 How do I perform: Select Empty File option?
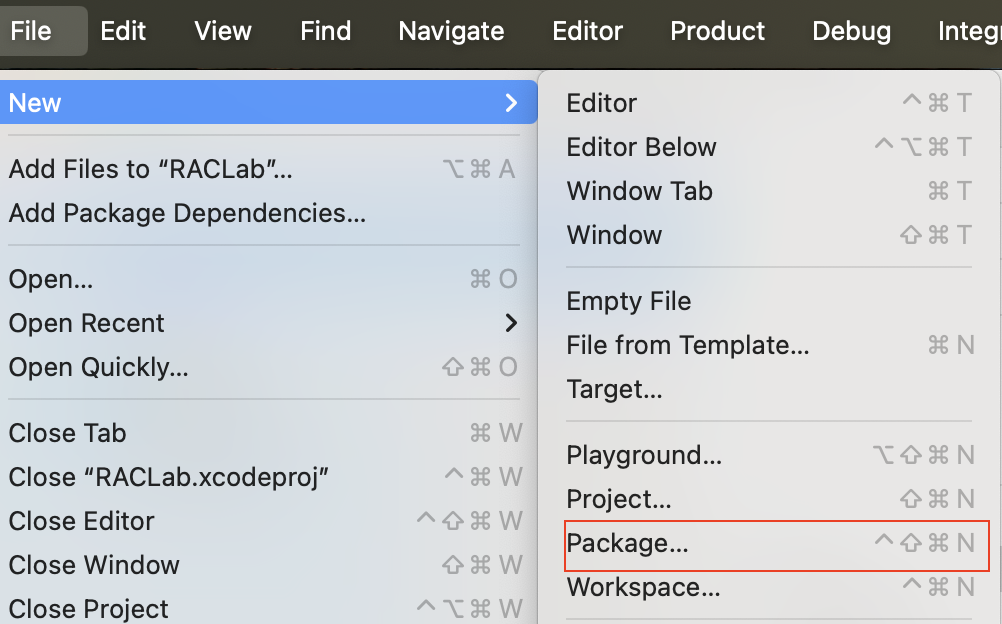click(629, 301)
